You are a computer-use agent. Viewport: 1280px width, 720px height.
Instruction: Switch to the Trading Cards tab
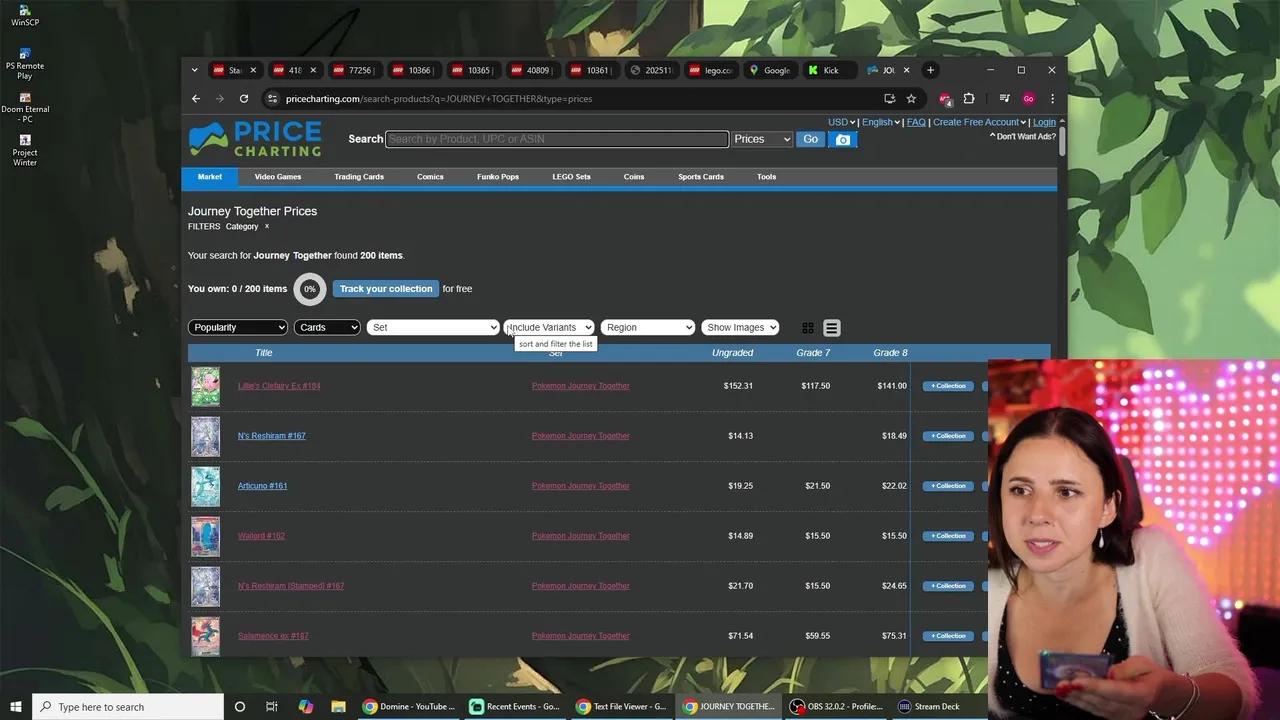click(358, 176)
